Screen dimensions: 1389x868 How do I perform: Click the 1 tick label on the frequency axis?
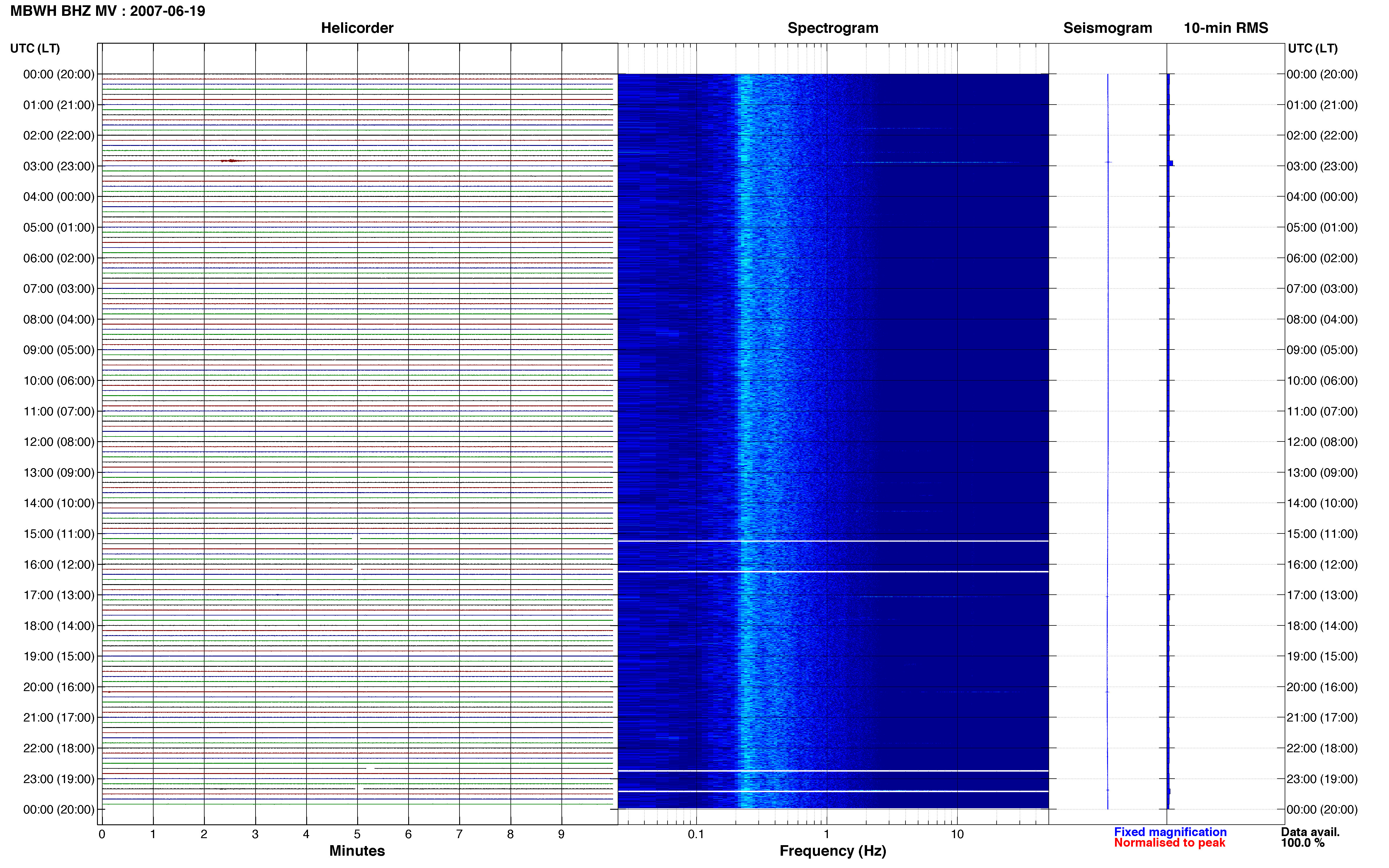pyautogui.click(x=826, y=834)
